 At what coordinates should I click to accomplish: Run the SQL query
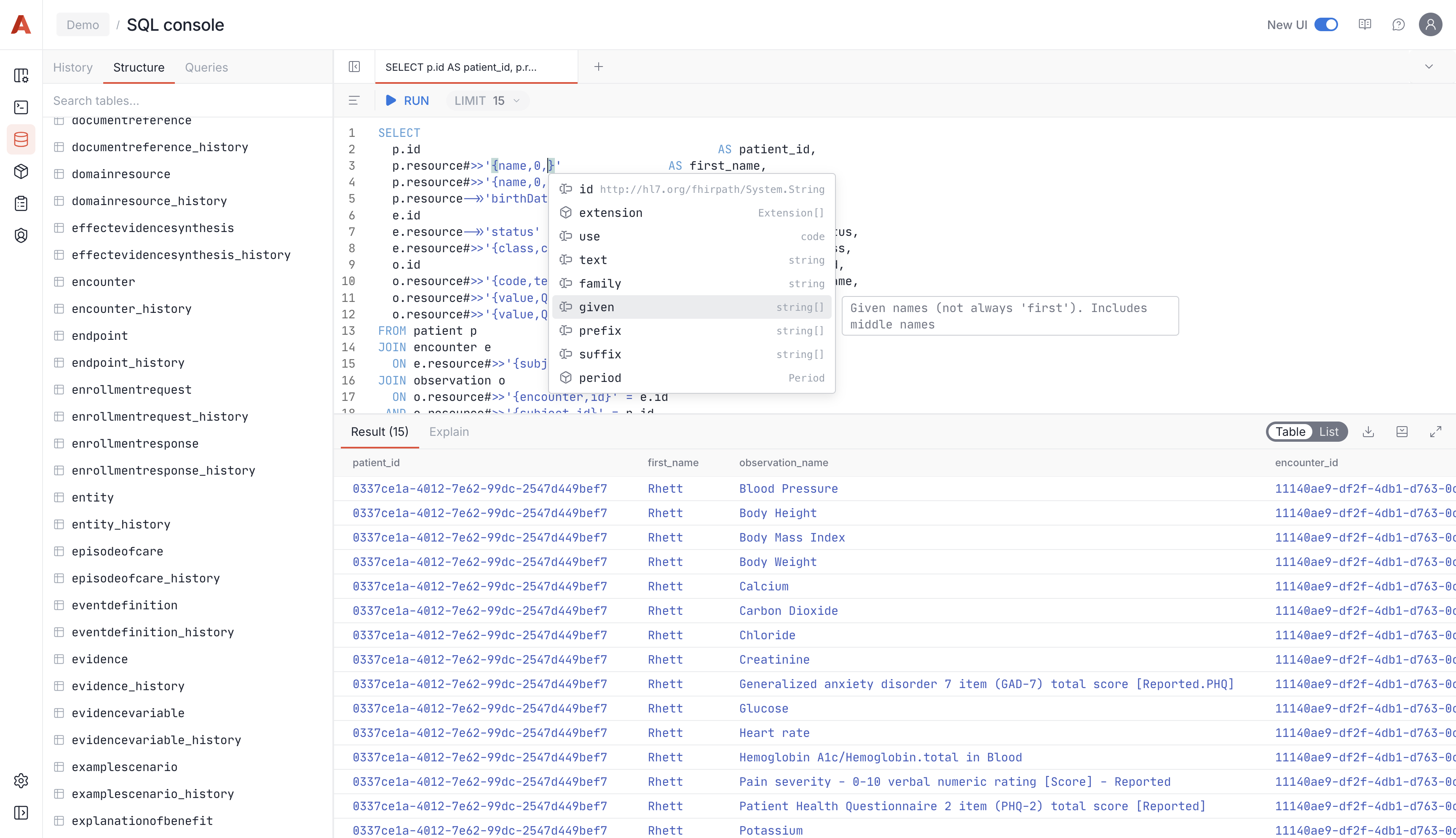[407, 100]
